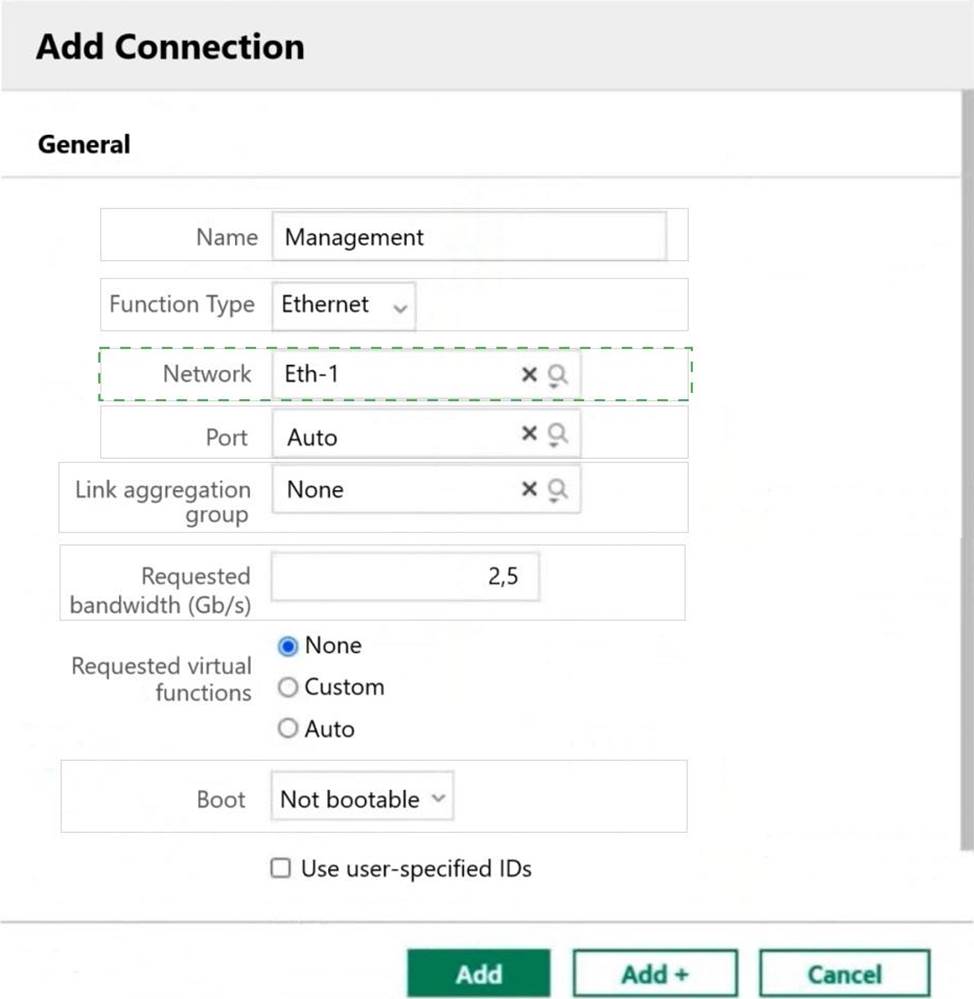974x999 pixels.
Task: Select None for requested virtual functions
Action: [288, 646]
